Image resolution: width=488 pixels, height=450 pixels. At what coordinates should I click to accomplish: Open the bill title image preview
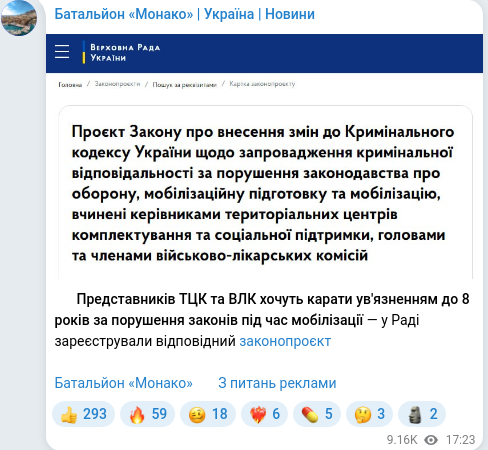click(x=264, y=156)
